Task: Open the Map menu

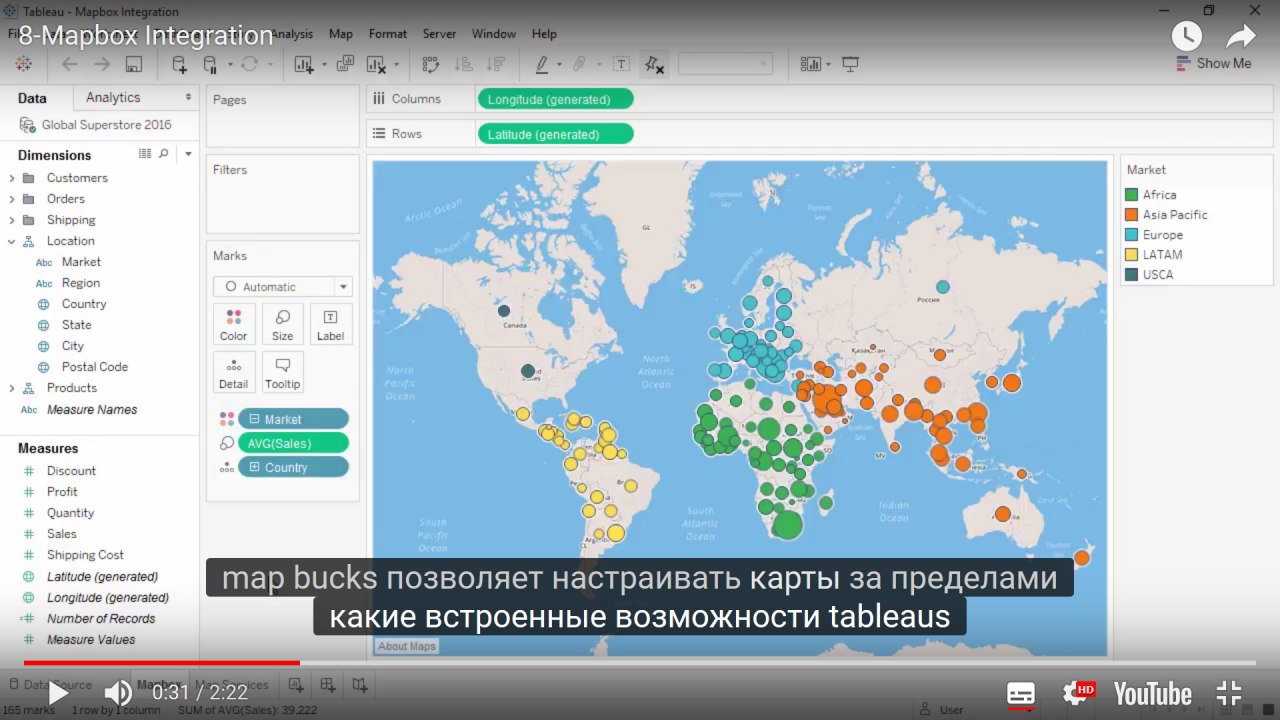Action: [x=341, y=33]
